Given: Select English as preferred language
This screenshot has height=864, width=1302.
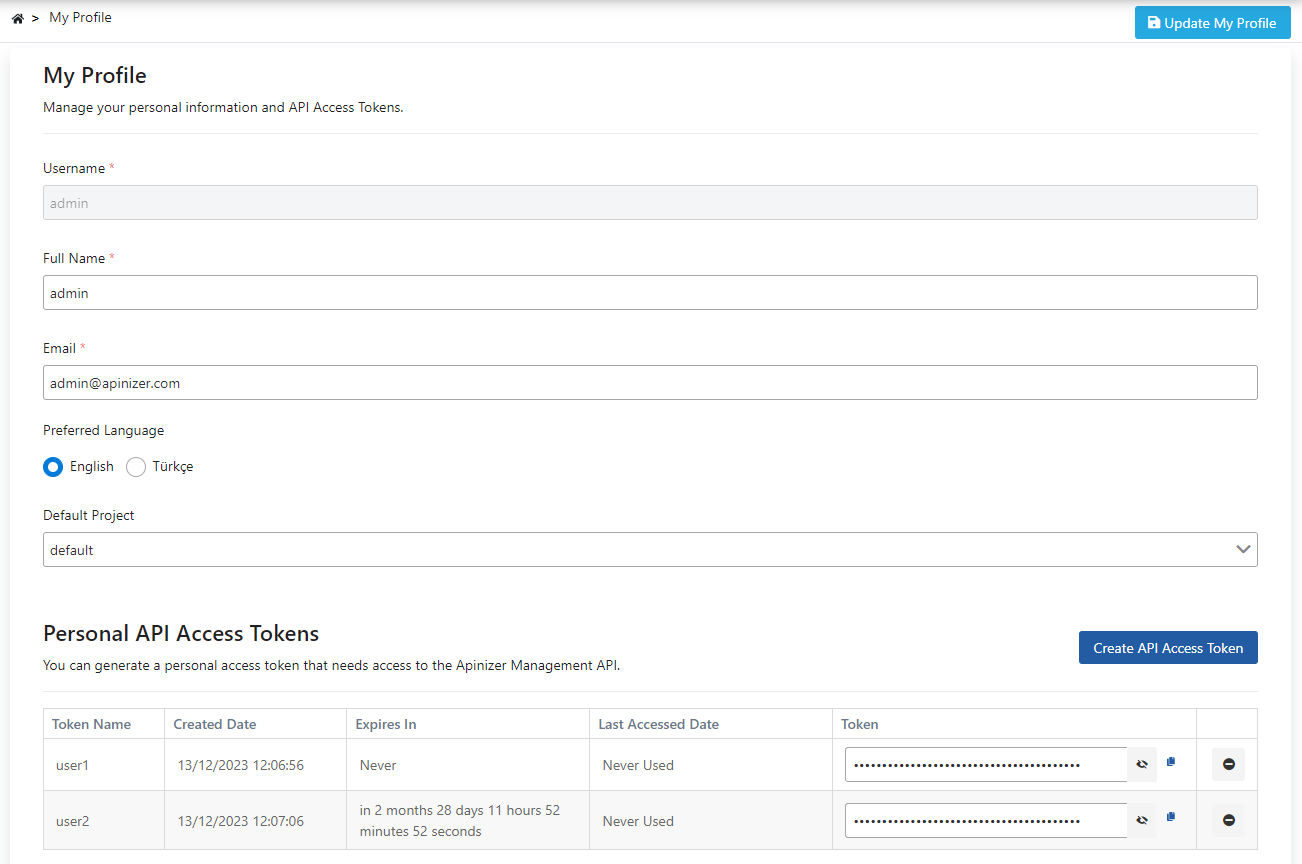Looking at the screenshot, I should pos(54,467).
